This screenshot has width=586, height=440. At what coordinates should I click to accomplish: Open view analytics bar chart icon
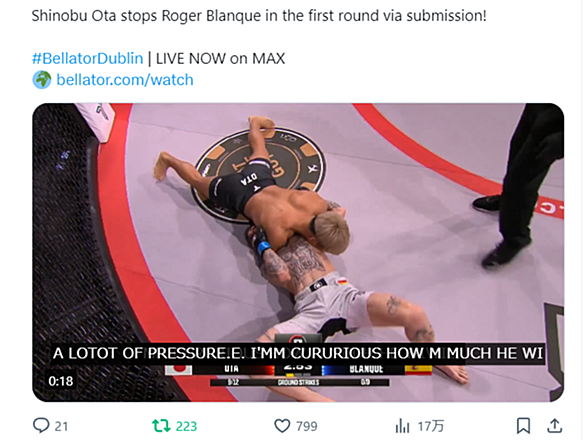tap(402, 426)
